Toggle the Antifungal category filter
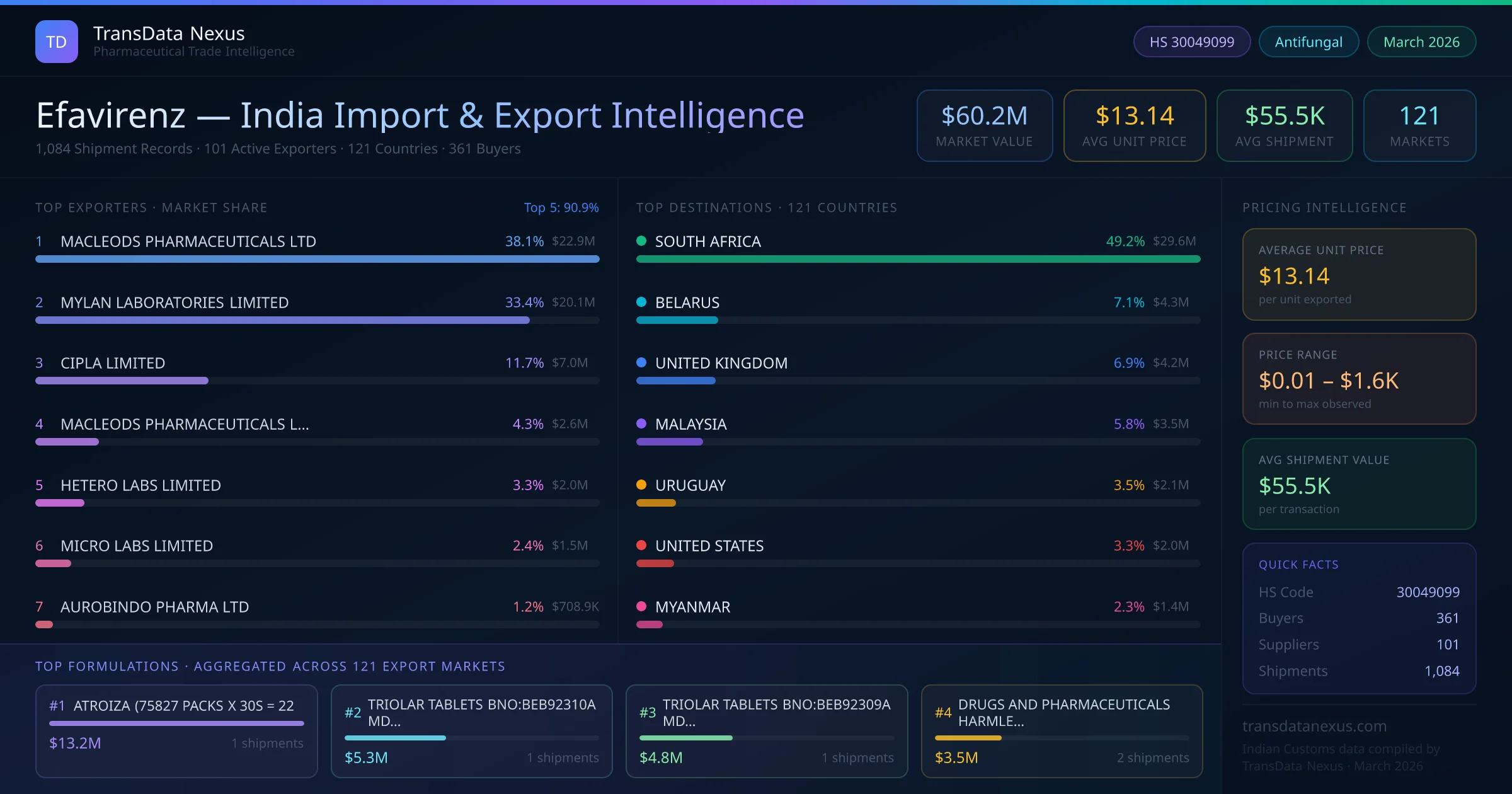This screenshot has height=794, width=1512. (1308, 41)
